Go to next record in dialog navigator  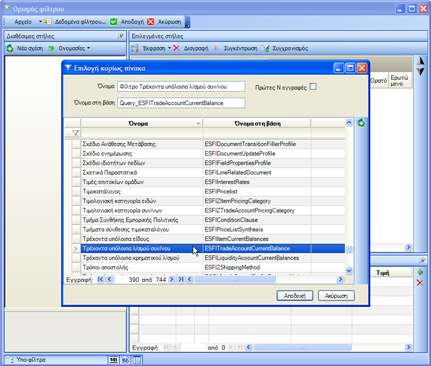[172, 279]
